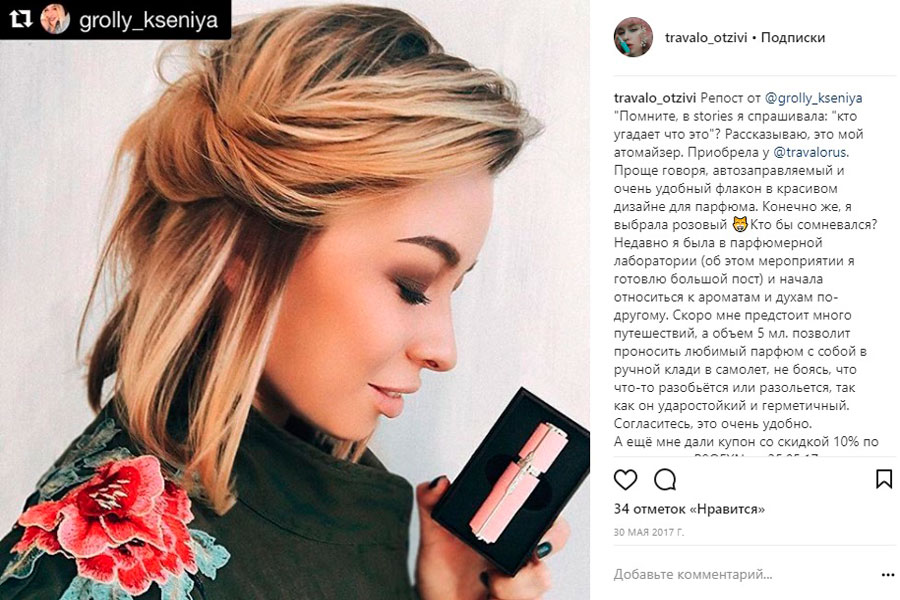Click the cat emoji in the caption
Image resolution: width=900 pixels, height=600 pixels.
[x=740, y=224]
